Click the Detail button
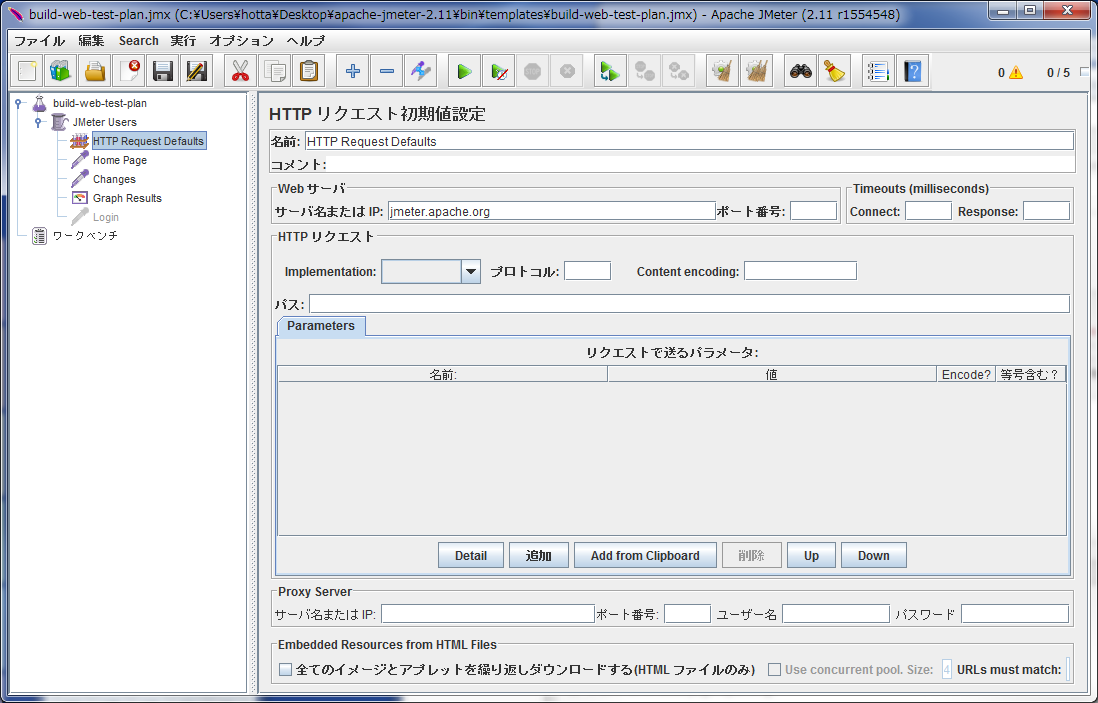Viewport: 1098px width, 703px height. tap(471, 555)
